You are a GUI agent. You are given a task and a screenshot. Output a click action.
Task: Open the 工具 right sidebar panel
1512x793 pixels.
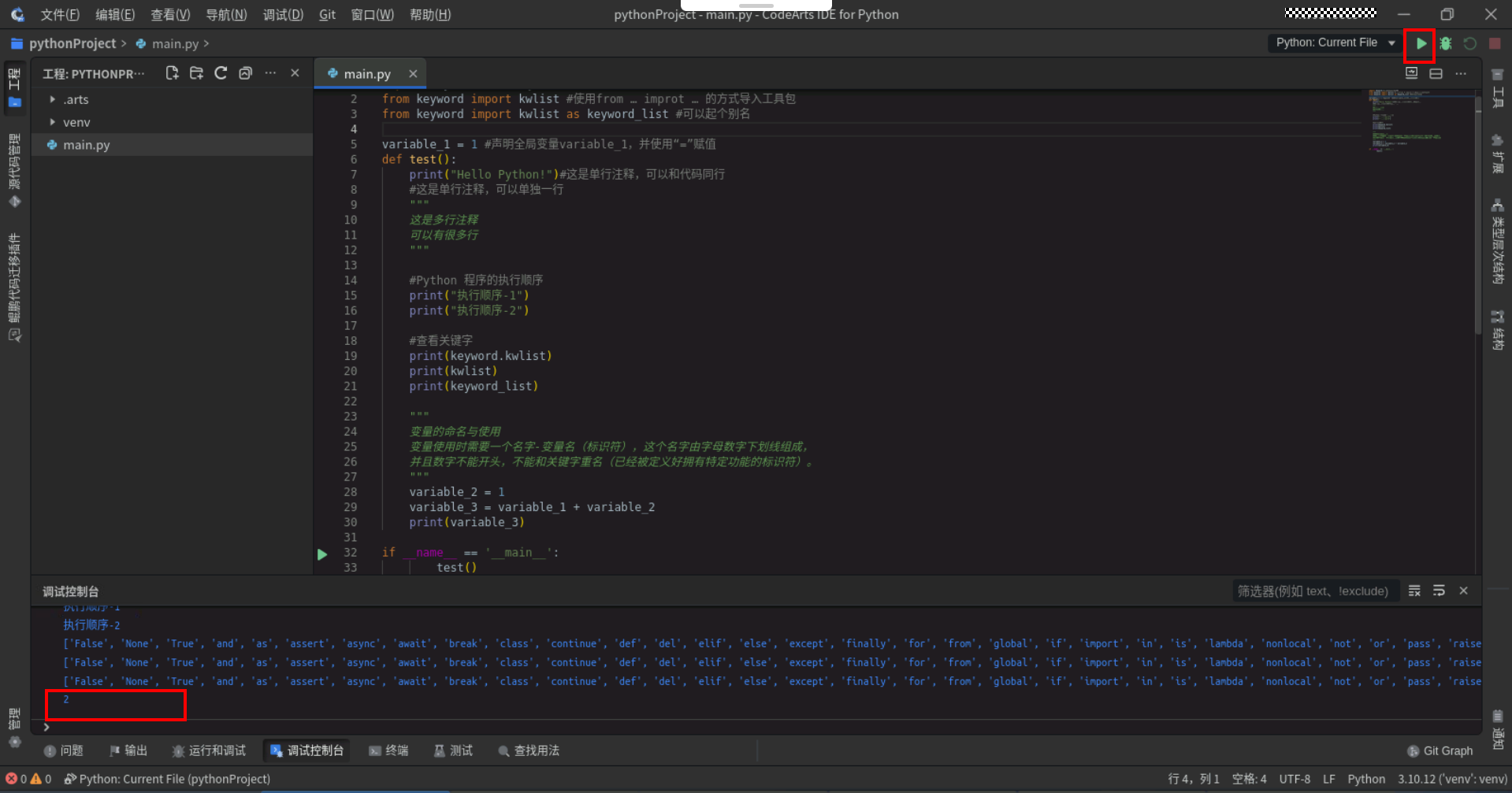point(1498,87)
